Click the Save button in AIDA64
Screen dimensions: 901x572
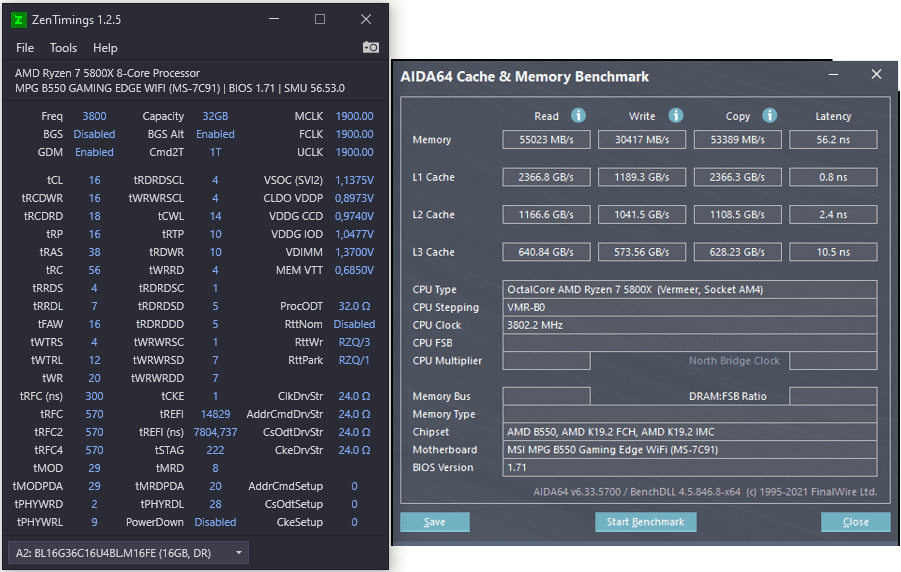(x=435, y=522)
